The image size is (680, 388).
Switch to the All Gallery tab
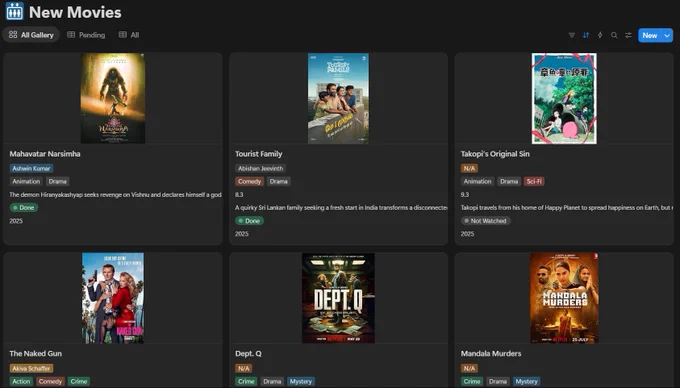pos(31,35)
